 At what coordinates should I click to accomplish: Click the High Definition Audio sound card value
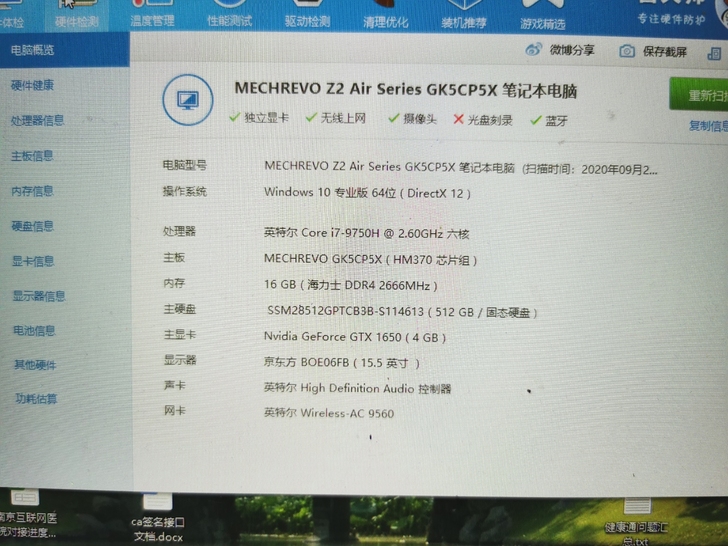click(x=357, y=388)
